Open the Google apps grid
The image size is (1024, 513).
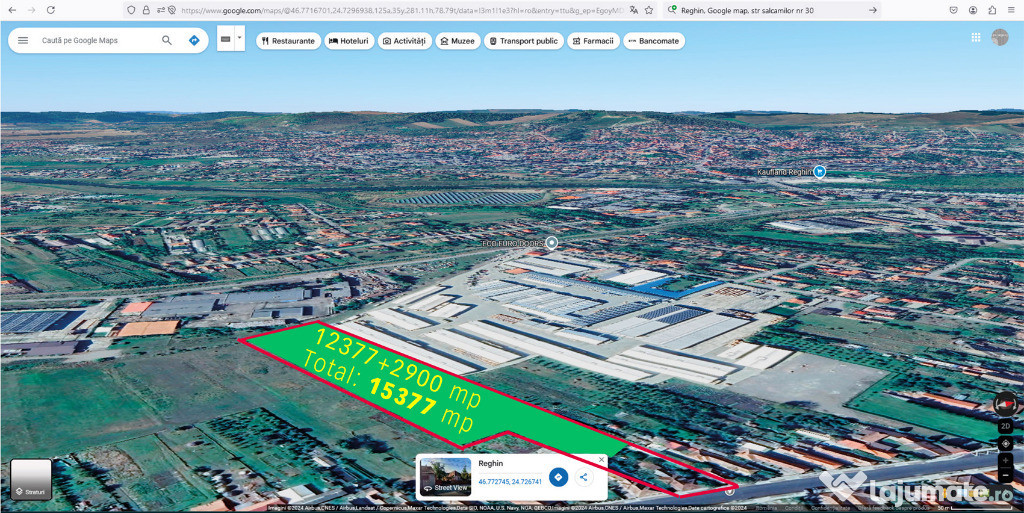tap(976, 37)
